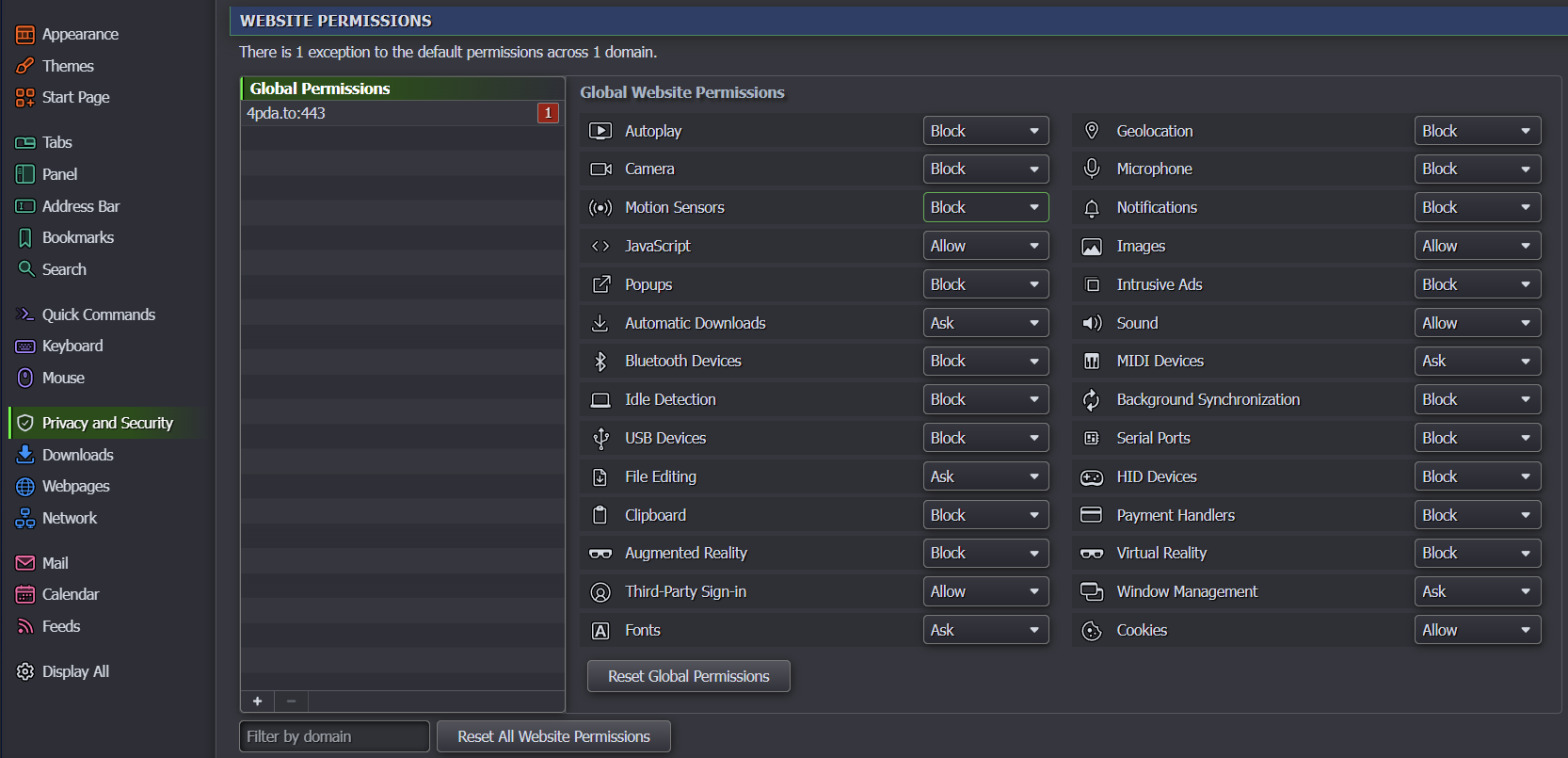Go to Tabs settings
This screenshot has width=1568, height=758.
(44, 142)
